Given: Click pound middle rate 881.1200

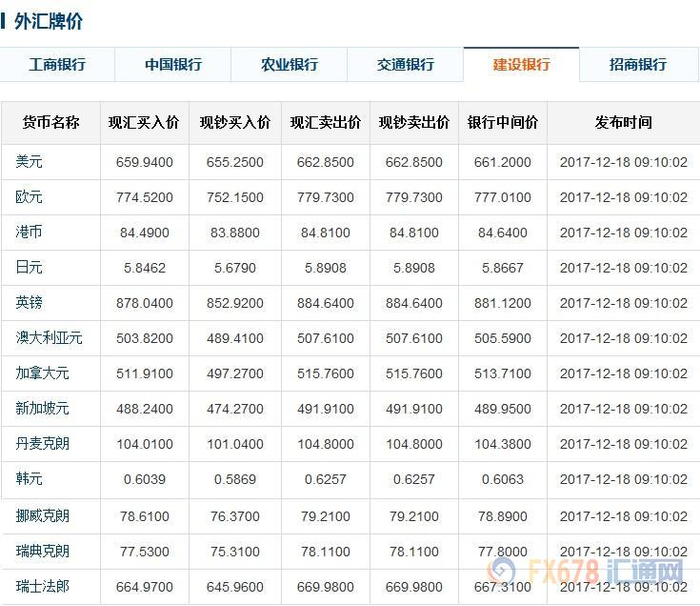Looking at the screenshot, I should (x=503, y=303).
